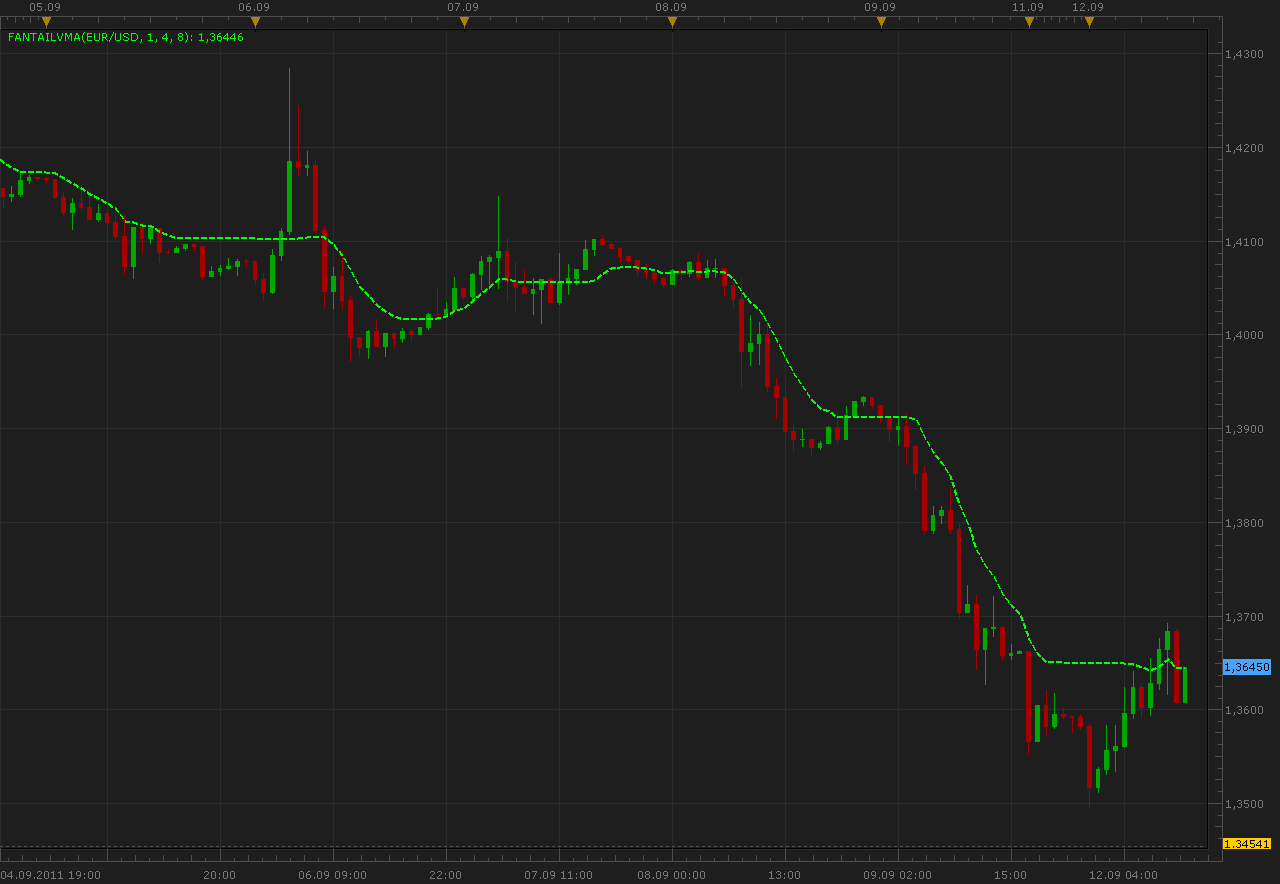The height and width of the screenshot is (884, 1280).
Task: Select the 1,3700 price axis label
Action: (1244, 617)
